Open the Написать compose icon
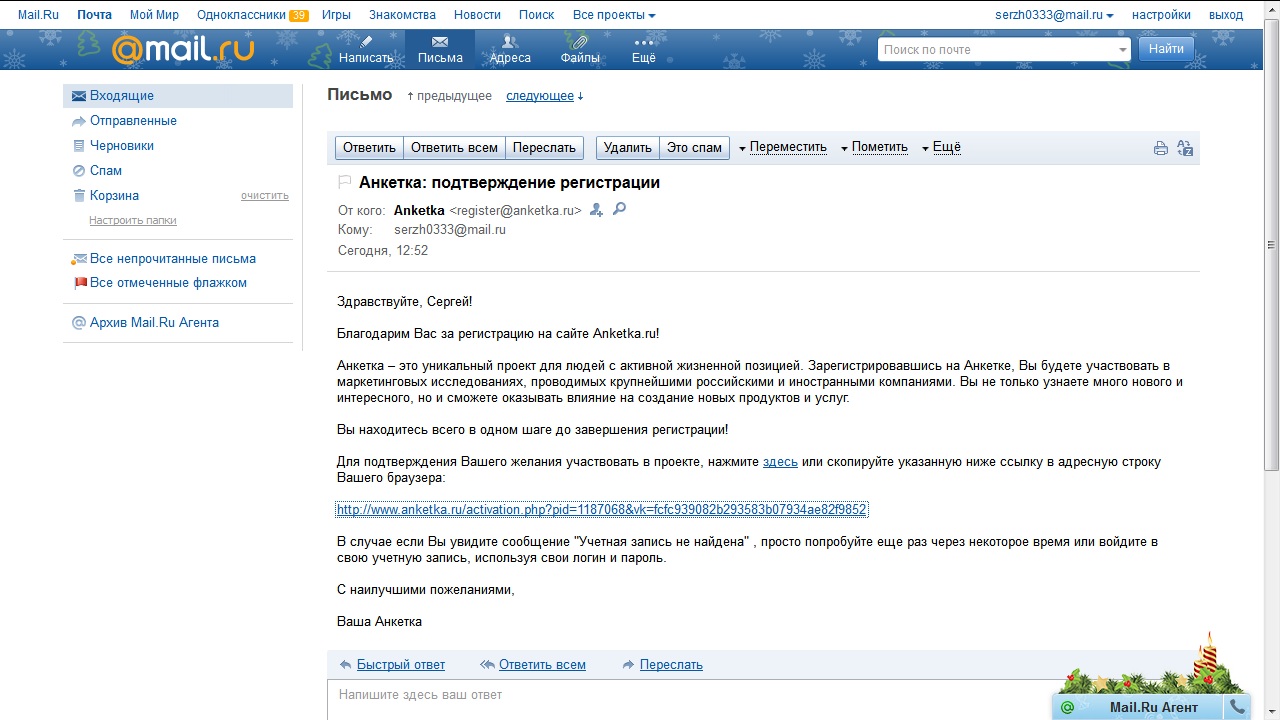 tap(366, 49)
